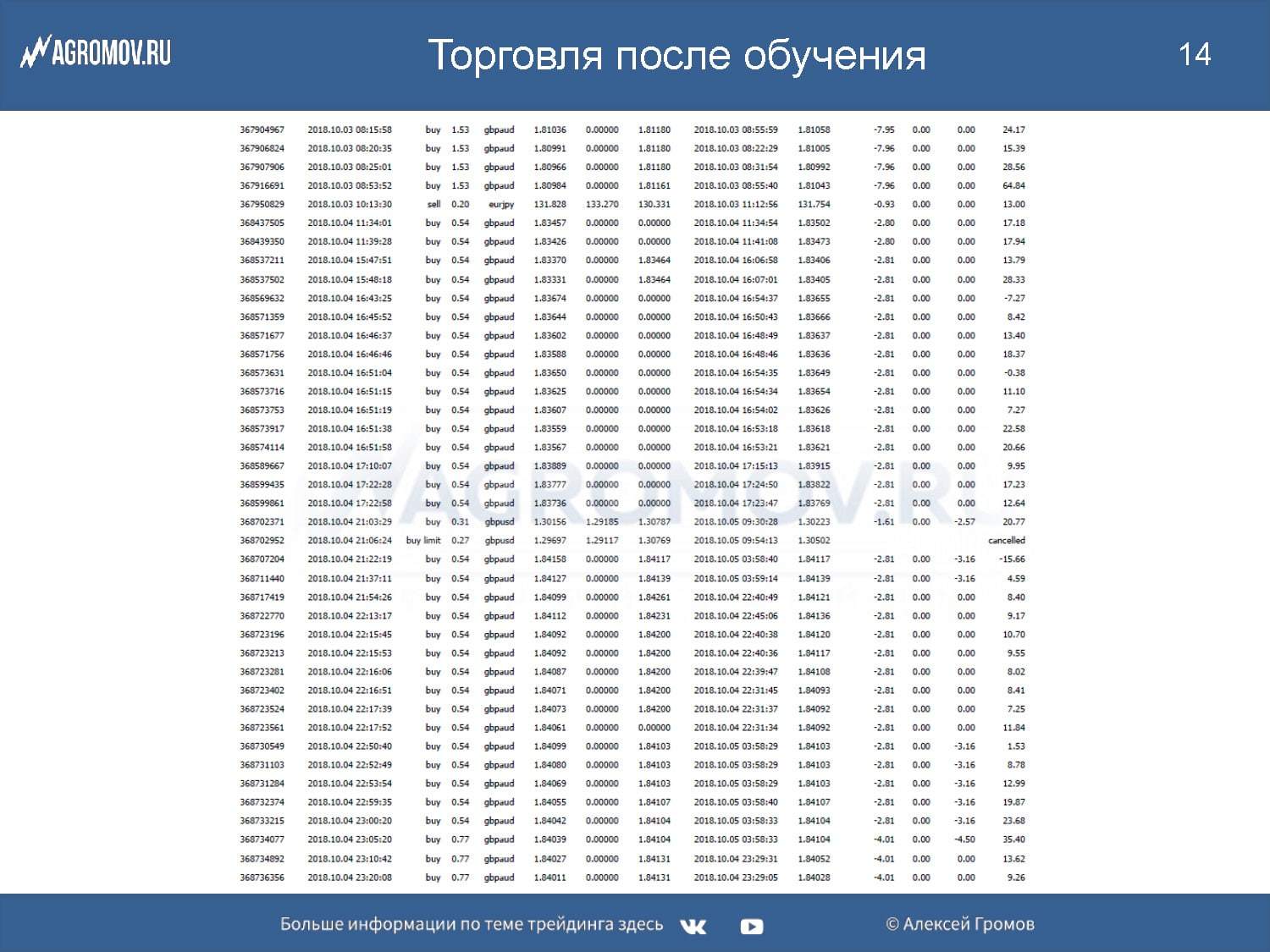The width and height of the screenshot is (1270, 952).
Task: Select order number 368599435
Action: tap(262, 484)
